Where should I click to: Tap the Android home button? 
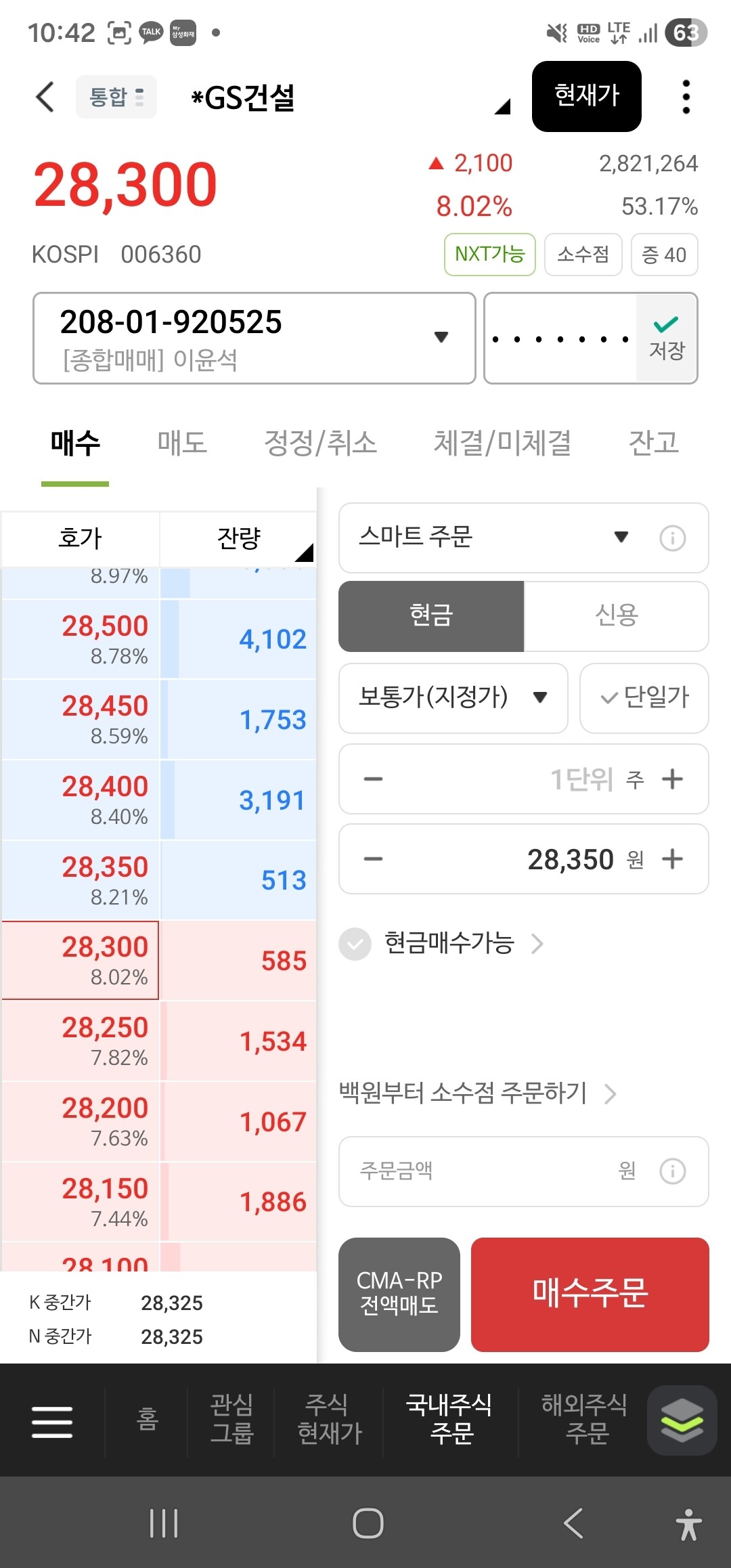tap(368, 1523)
